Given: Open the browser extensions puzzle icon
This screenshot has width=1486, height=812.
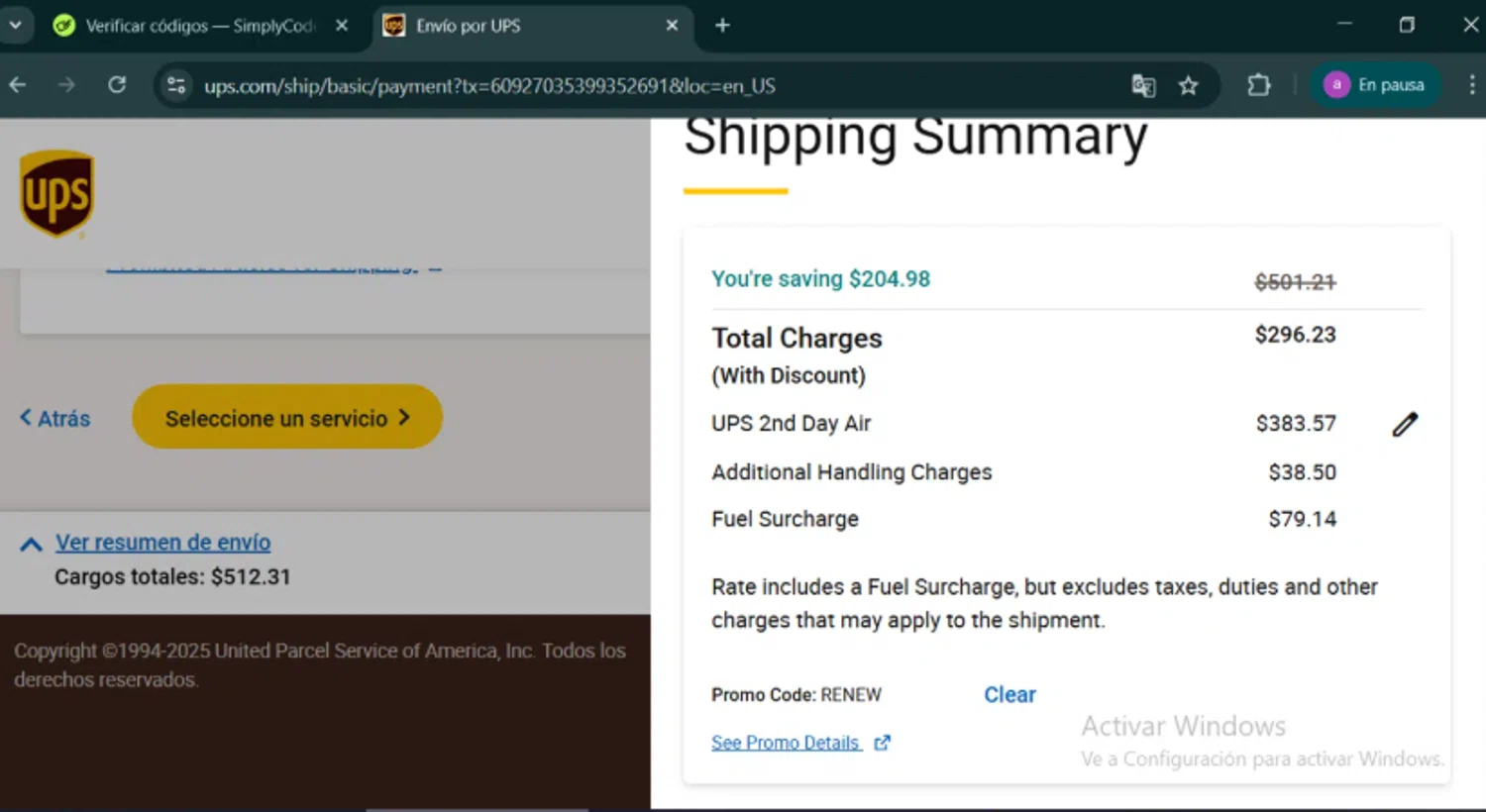Looking at the screenshot, I should click(1258, 86).
